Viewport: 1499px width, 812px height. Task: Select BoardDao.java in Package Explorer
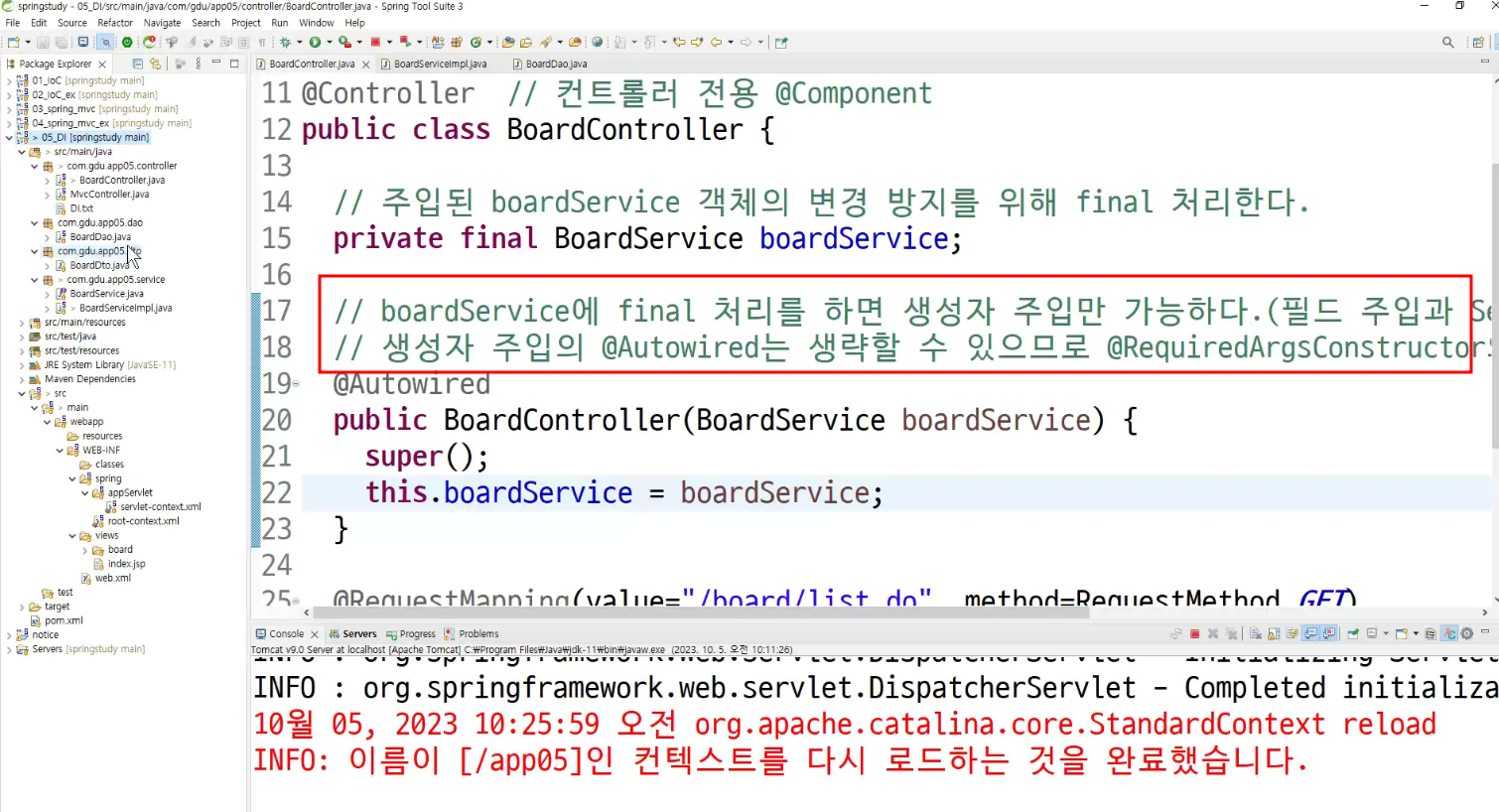[x=100, y=237]
